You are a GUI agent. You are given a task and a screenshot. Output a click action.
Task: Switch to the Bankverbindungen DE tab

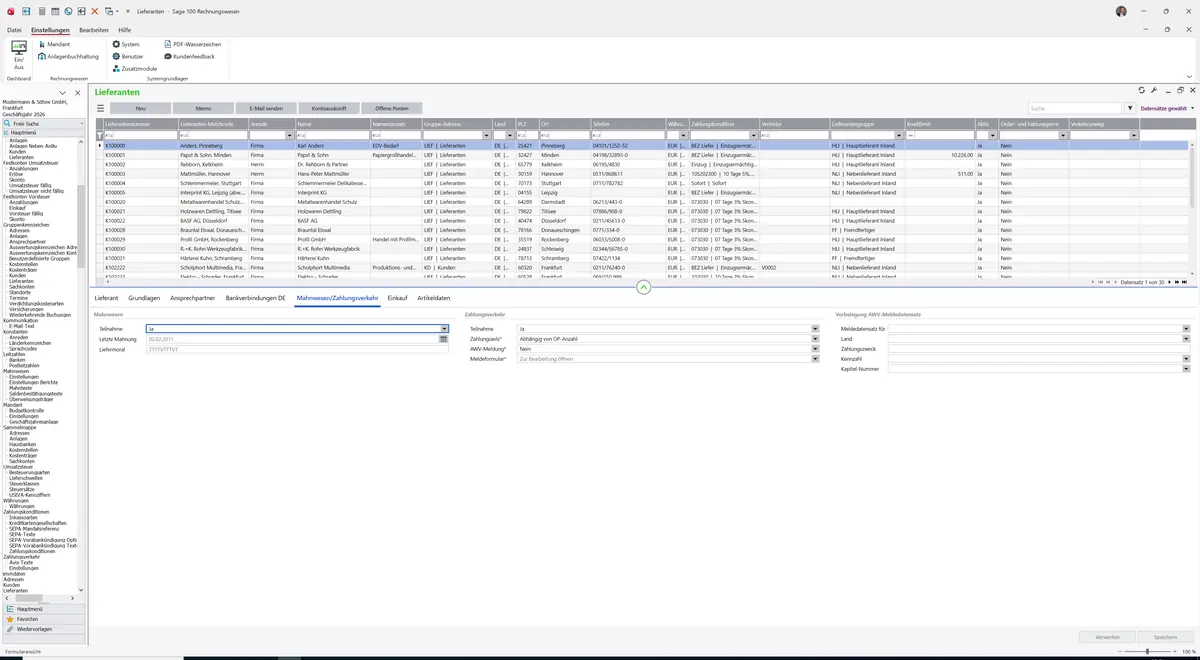click(x=256, y=298)
